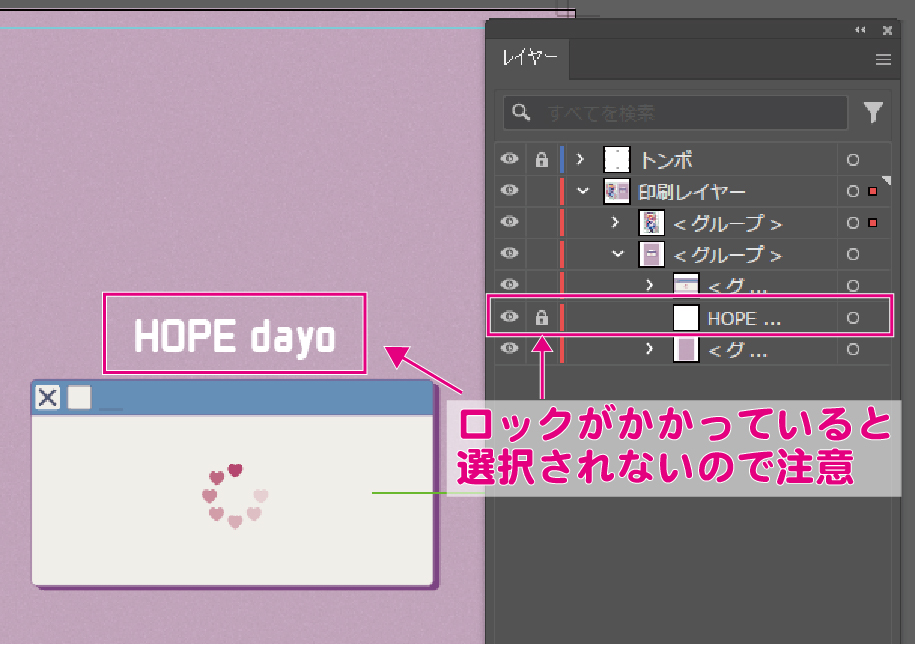
Task: Hide the HOPE text layer with its eye
Action: [x=510, y=318]
